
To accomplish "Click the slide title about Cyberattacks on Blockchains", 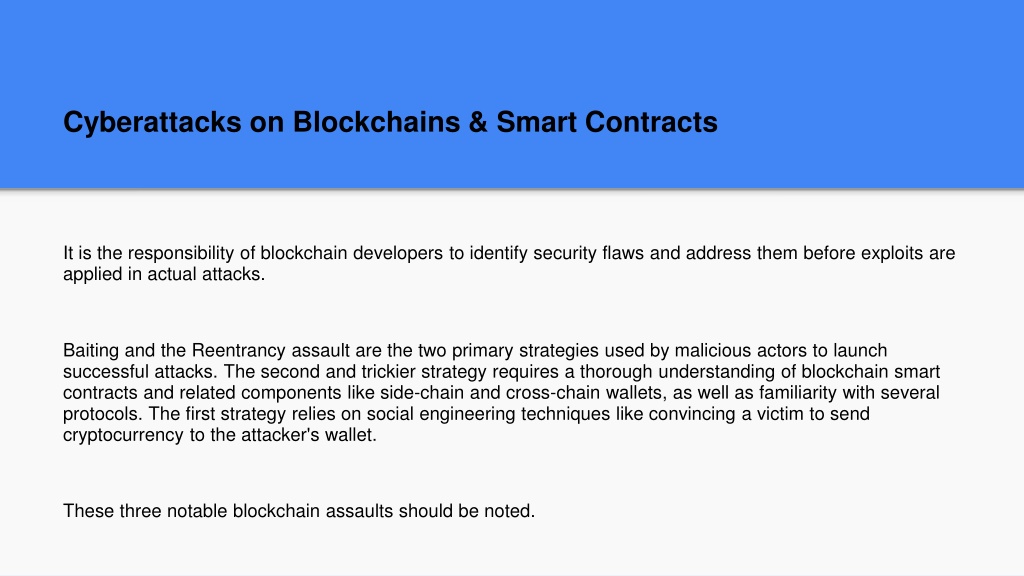I will click(x=390, y=122).
